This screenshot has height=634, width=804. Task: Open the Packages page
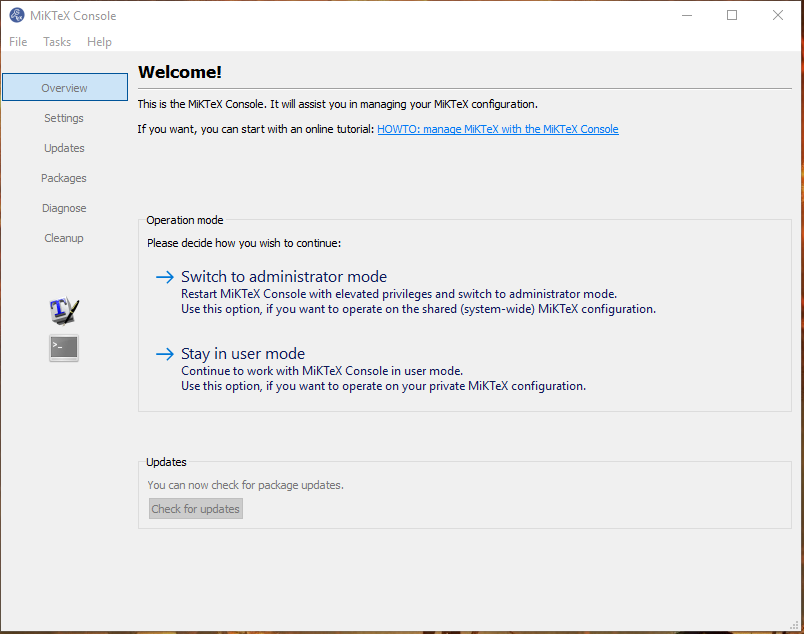coord(64,178)
